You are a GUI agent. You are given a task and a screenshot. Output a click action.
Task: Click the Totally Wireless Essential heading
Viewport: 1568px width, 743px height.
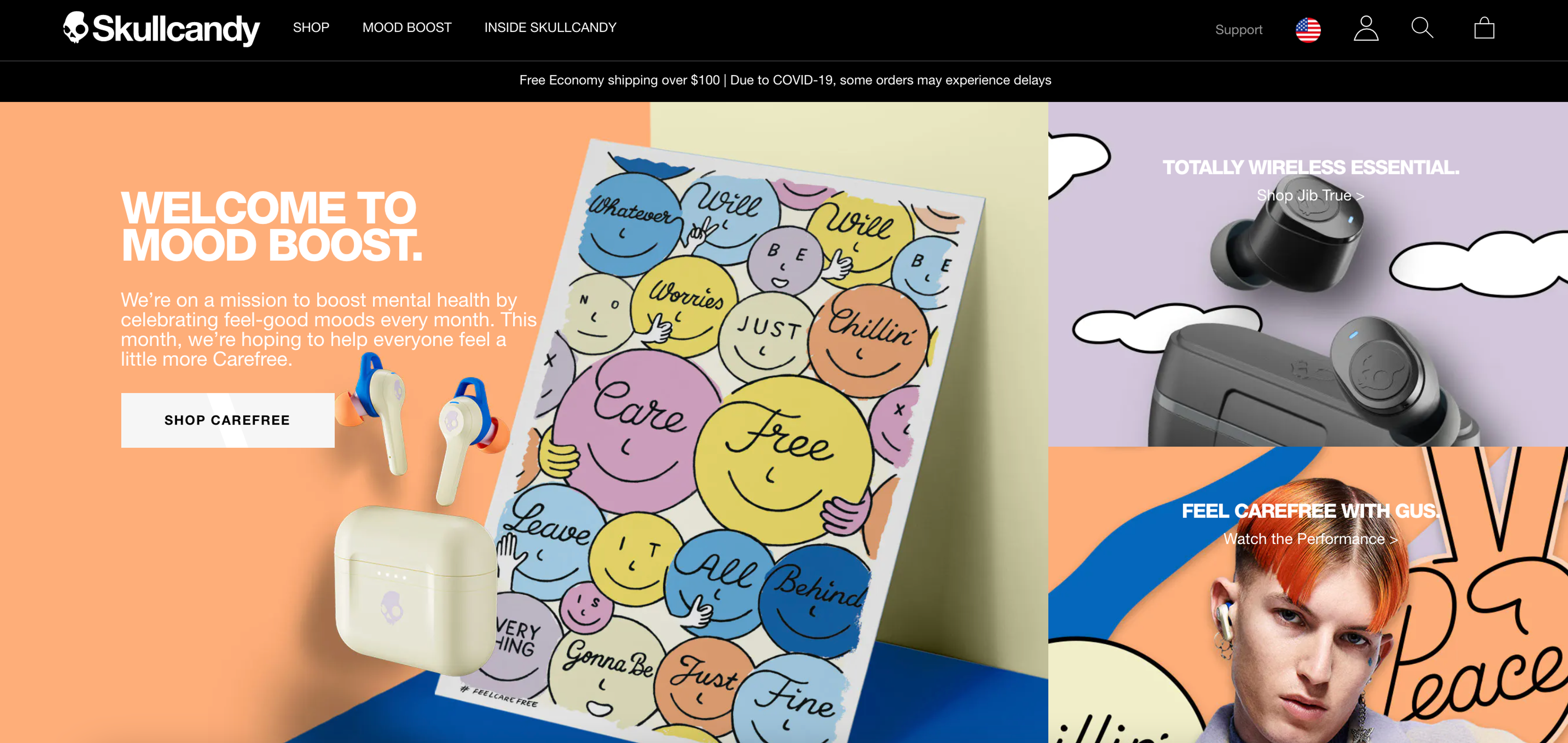click(1310, 167)
